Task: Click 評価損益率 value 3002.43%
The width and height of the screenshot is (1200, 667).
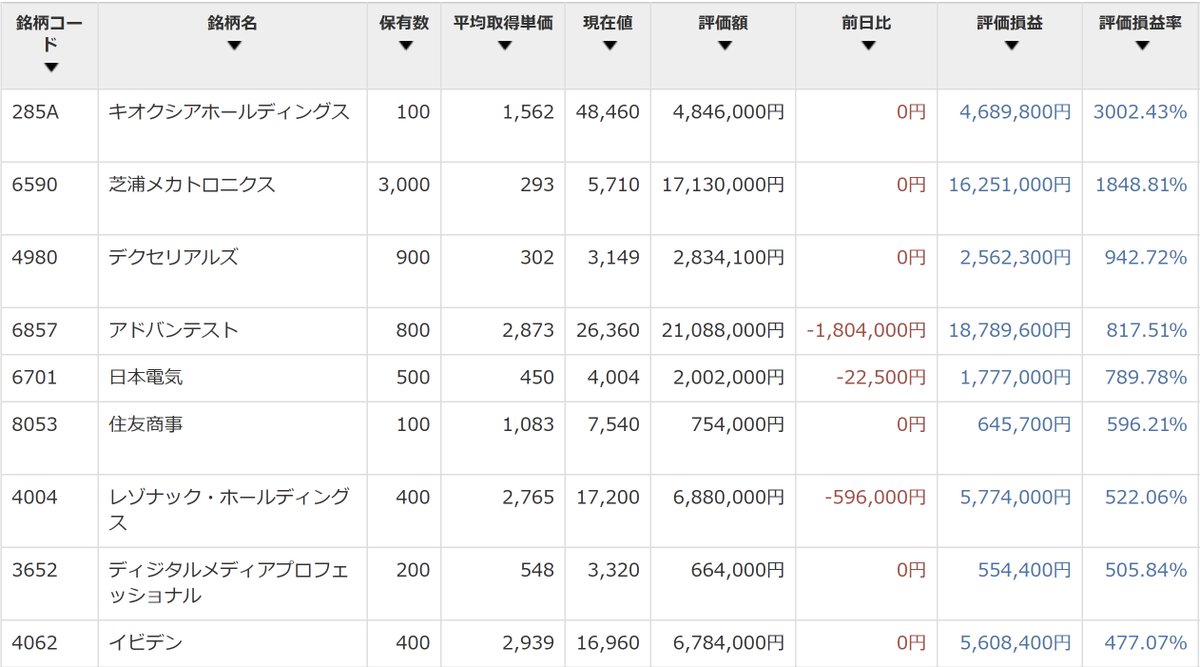Action: coord(1140,112)
